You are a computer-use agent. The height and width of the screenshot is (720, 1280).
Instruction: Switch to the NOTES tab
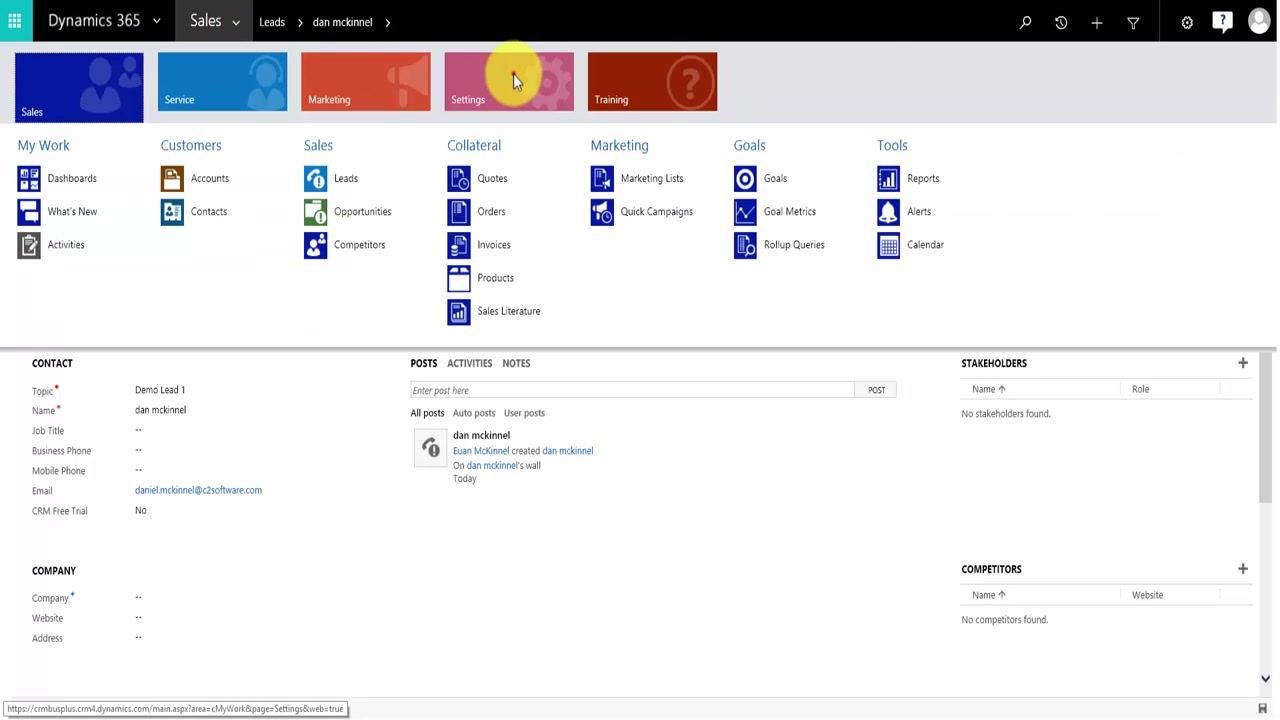click(x=516, y=363)
